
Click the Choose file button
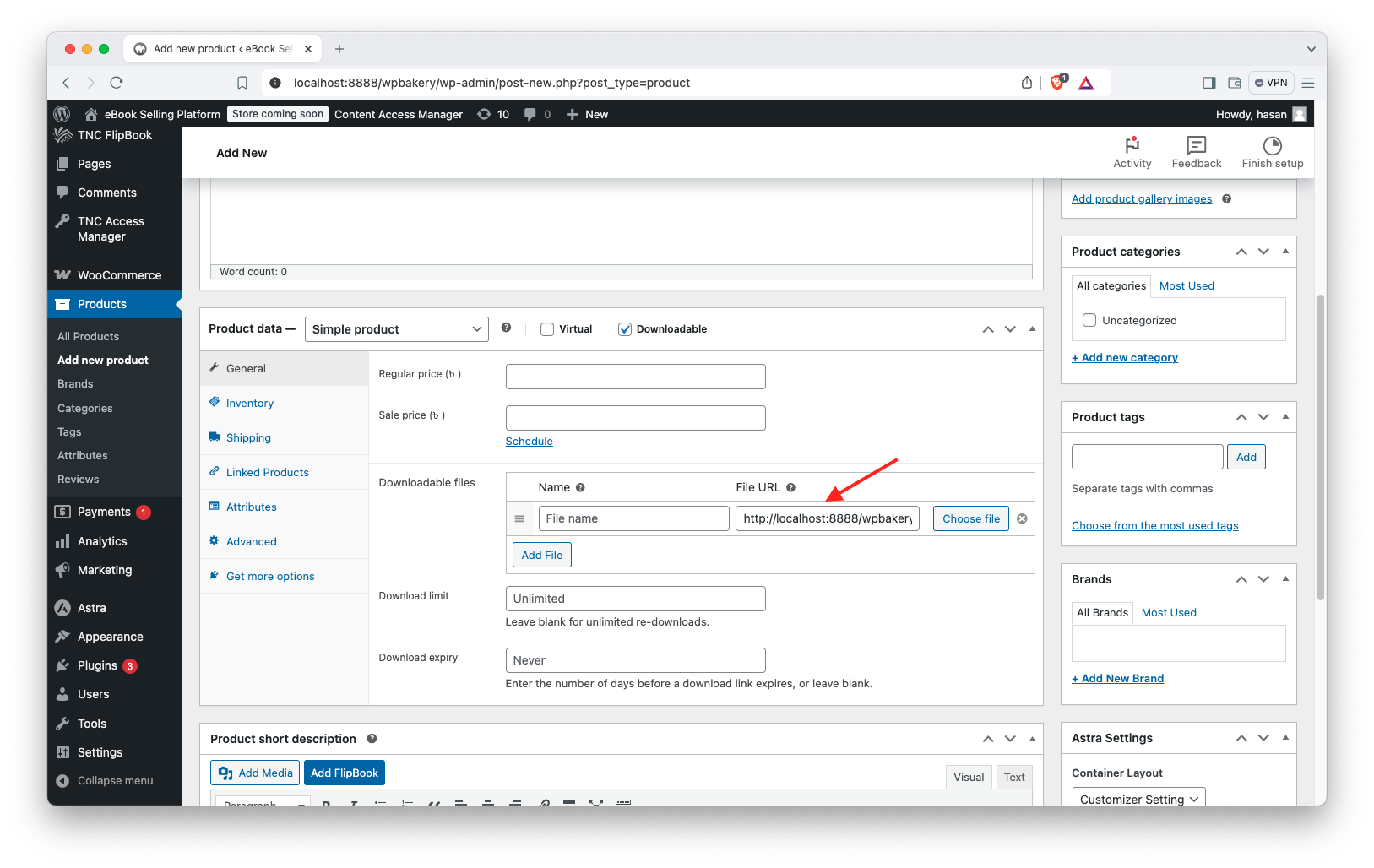[x=970, y=518]
